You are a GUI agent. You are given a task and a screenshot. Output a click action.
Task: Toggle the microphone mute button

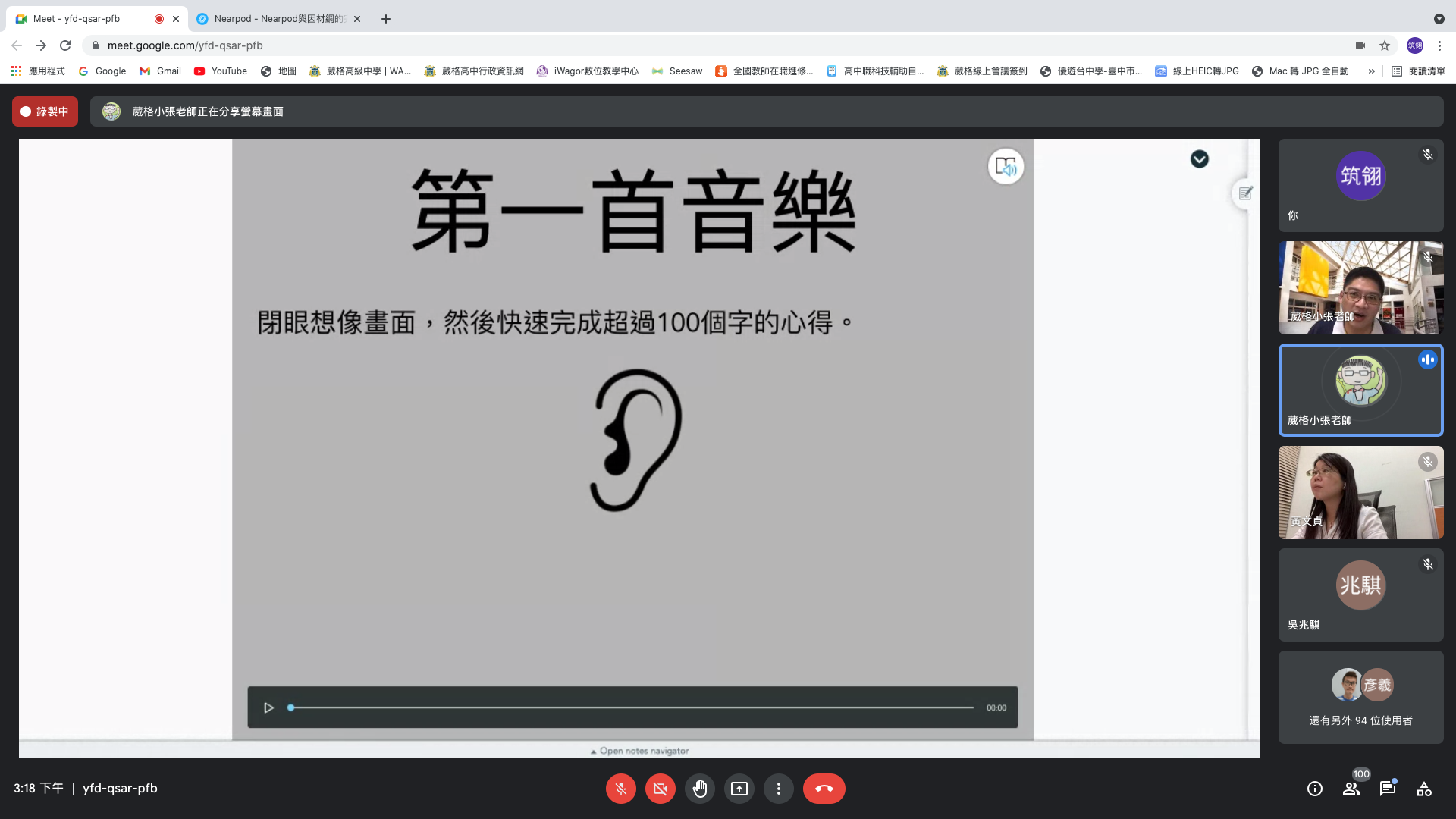coord(620,789)
